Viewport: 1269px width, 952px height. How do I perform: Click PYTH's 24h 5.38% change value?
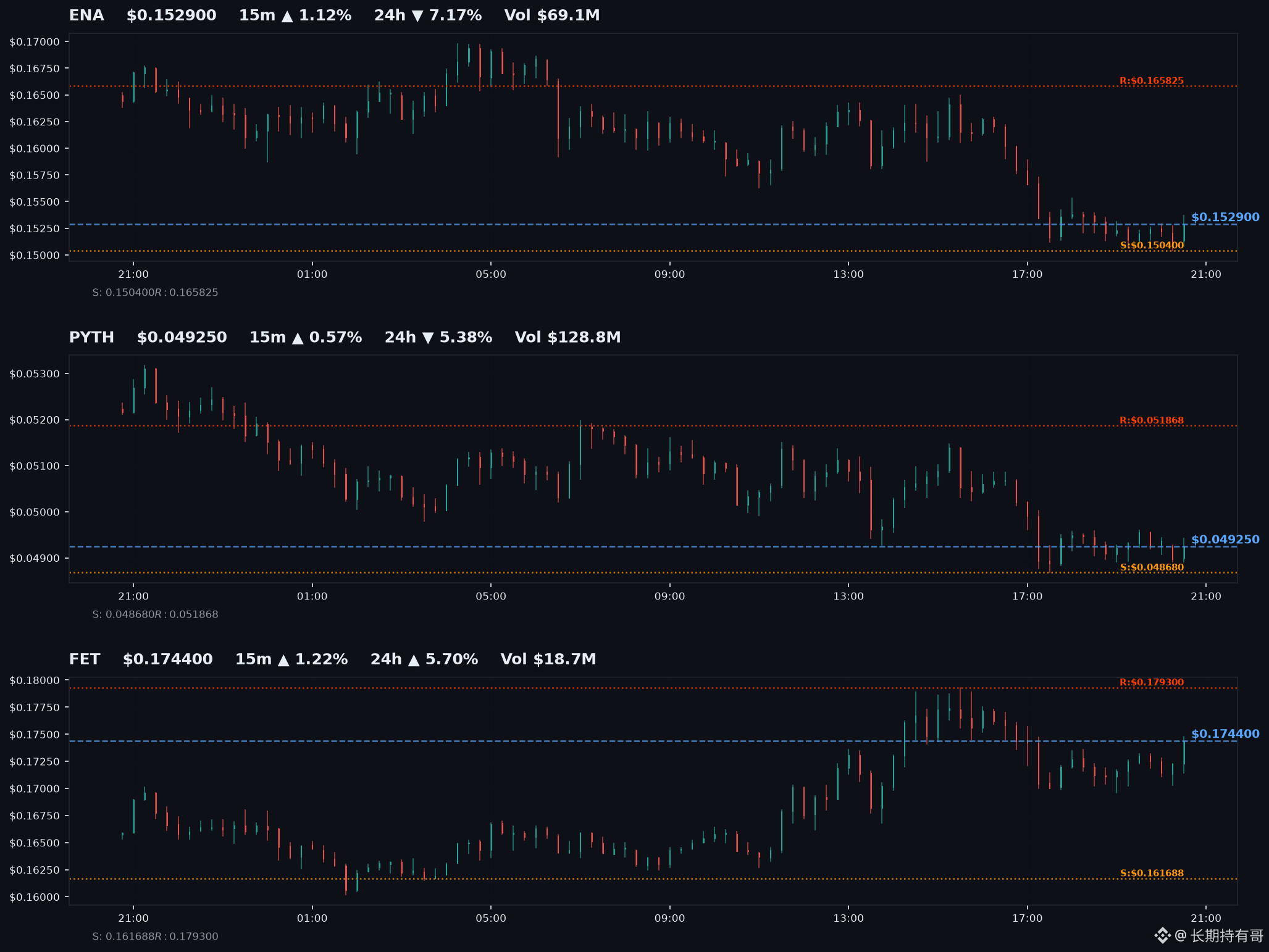pos(438,337)
